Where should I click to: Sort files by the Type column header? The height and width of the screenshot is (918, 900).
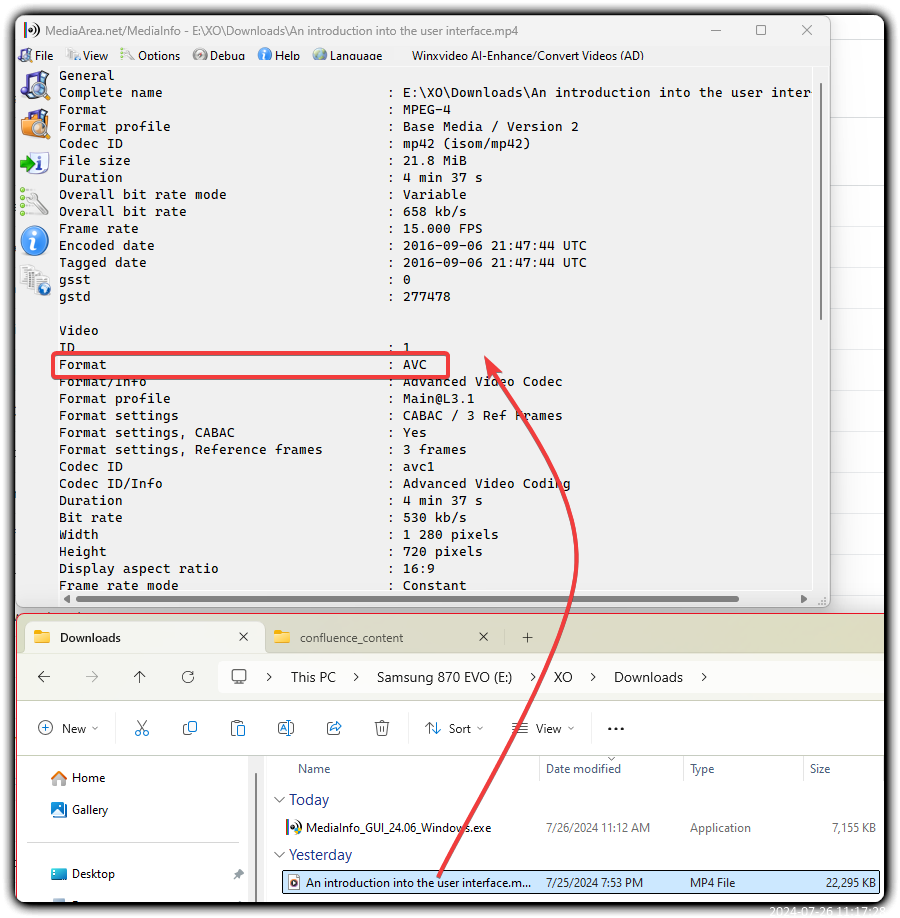pos(702,769)
